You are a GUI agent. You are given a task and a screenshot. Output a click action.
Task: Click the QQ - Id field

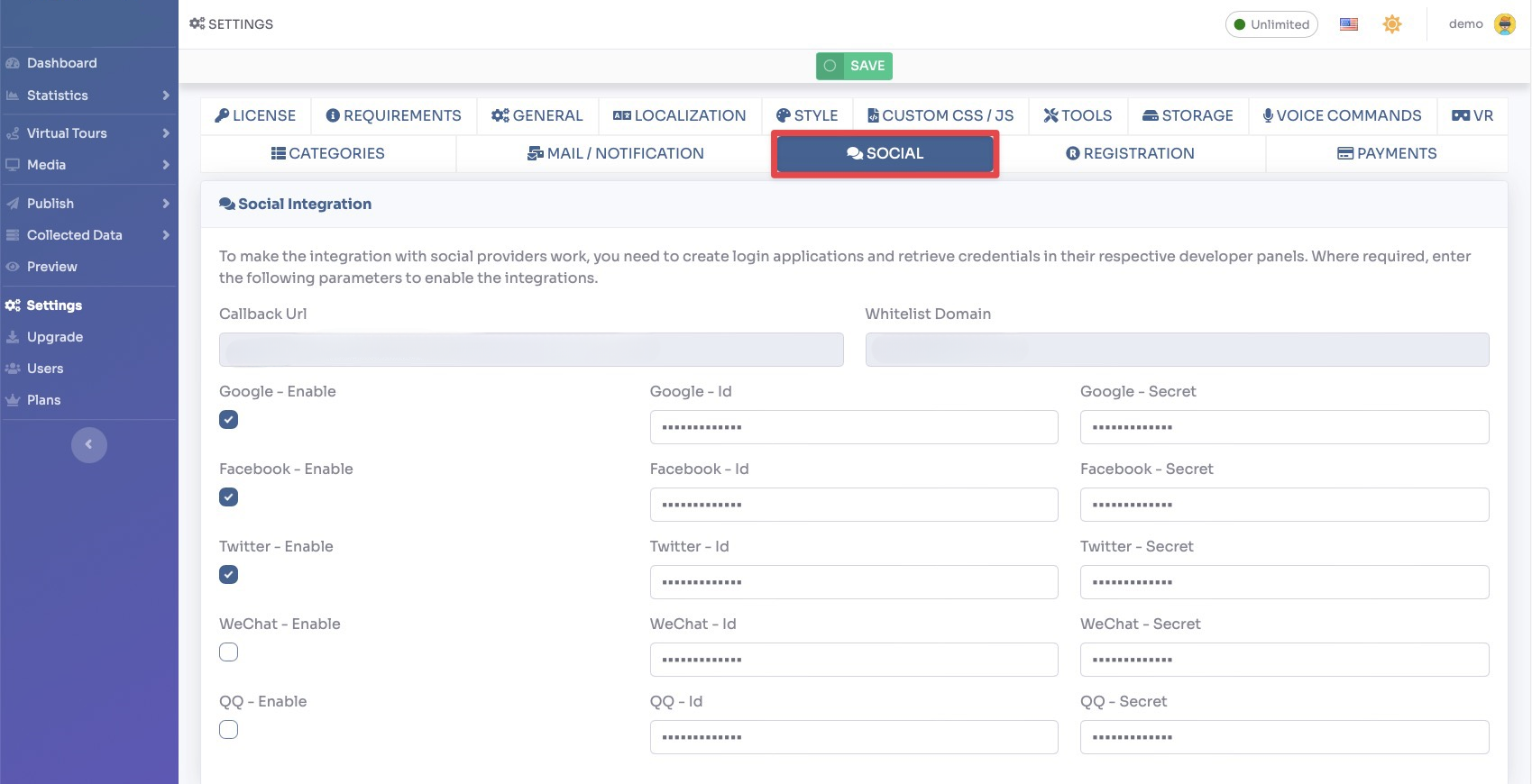[854, 737]
